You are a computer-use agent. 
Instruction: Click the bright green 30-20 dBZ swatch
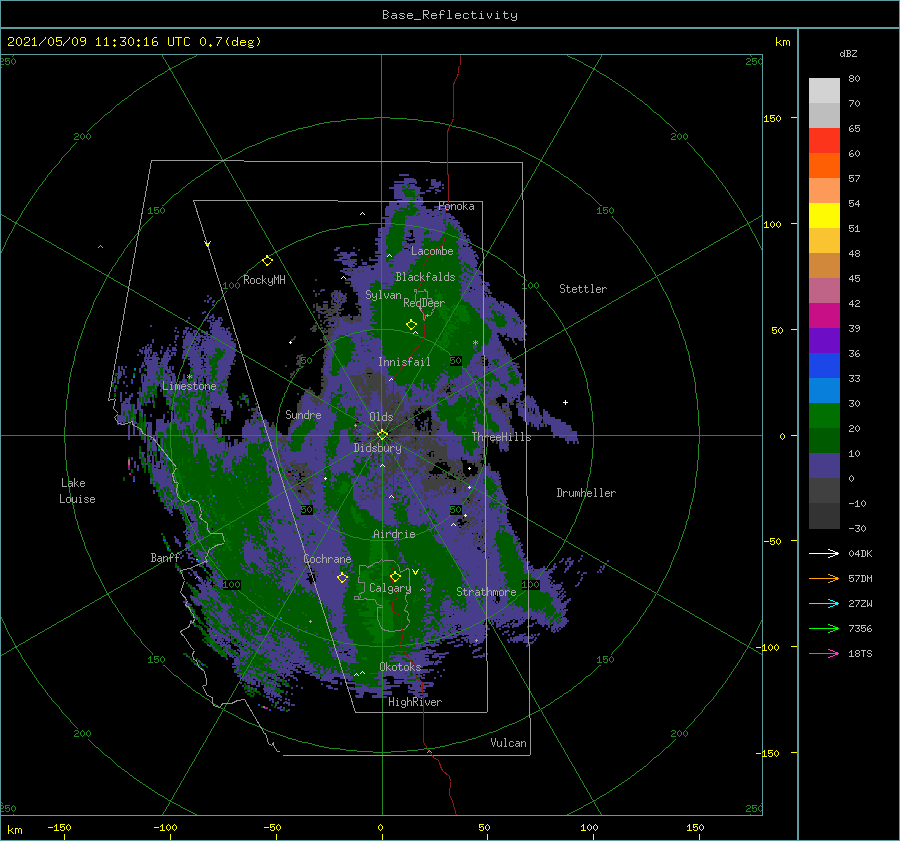[824, 416]
